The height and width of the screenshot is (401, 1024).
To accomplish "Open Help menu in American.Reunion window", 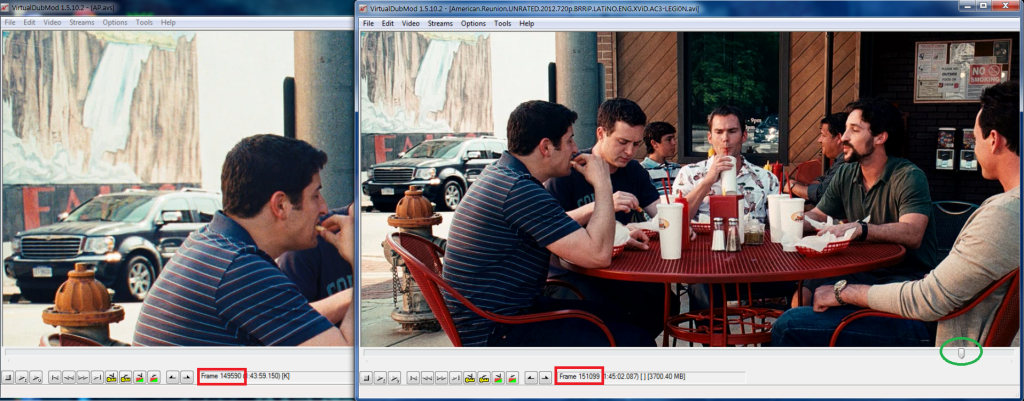I will [x=526, y=24].
